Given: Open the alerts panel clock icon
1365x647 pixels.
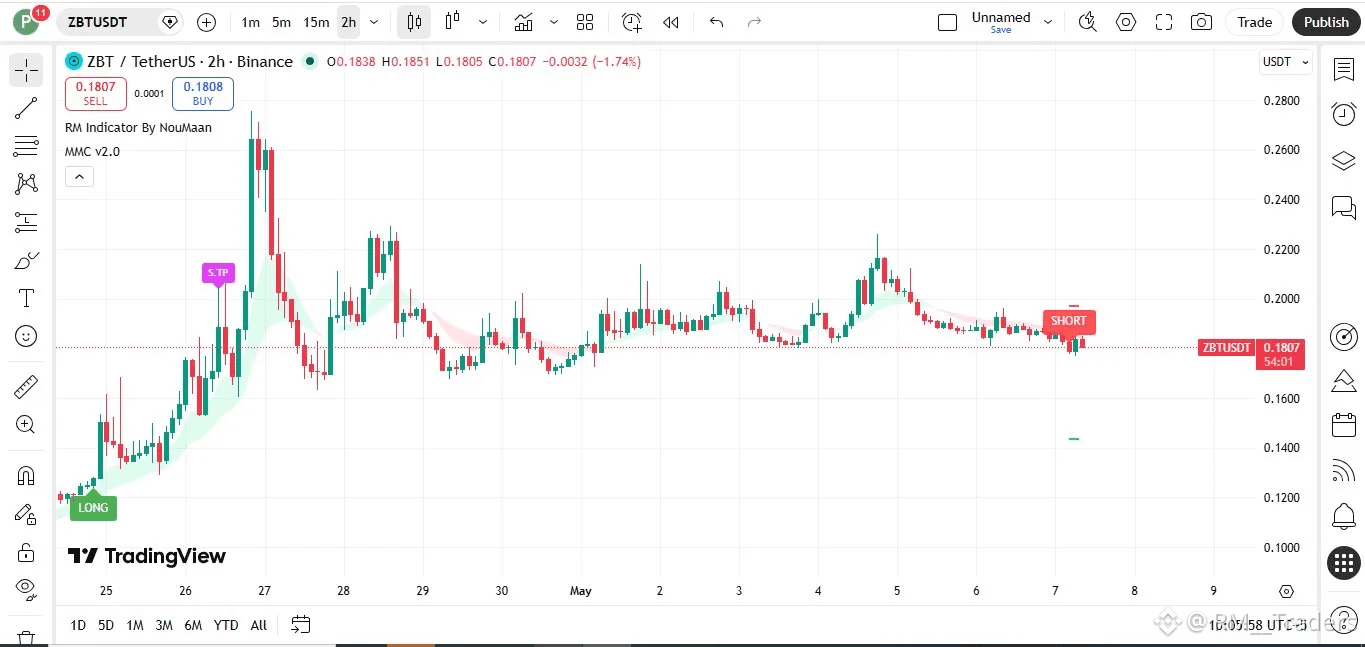Looking at the screenshot, I should [x=1344, y=114].
